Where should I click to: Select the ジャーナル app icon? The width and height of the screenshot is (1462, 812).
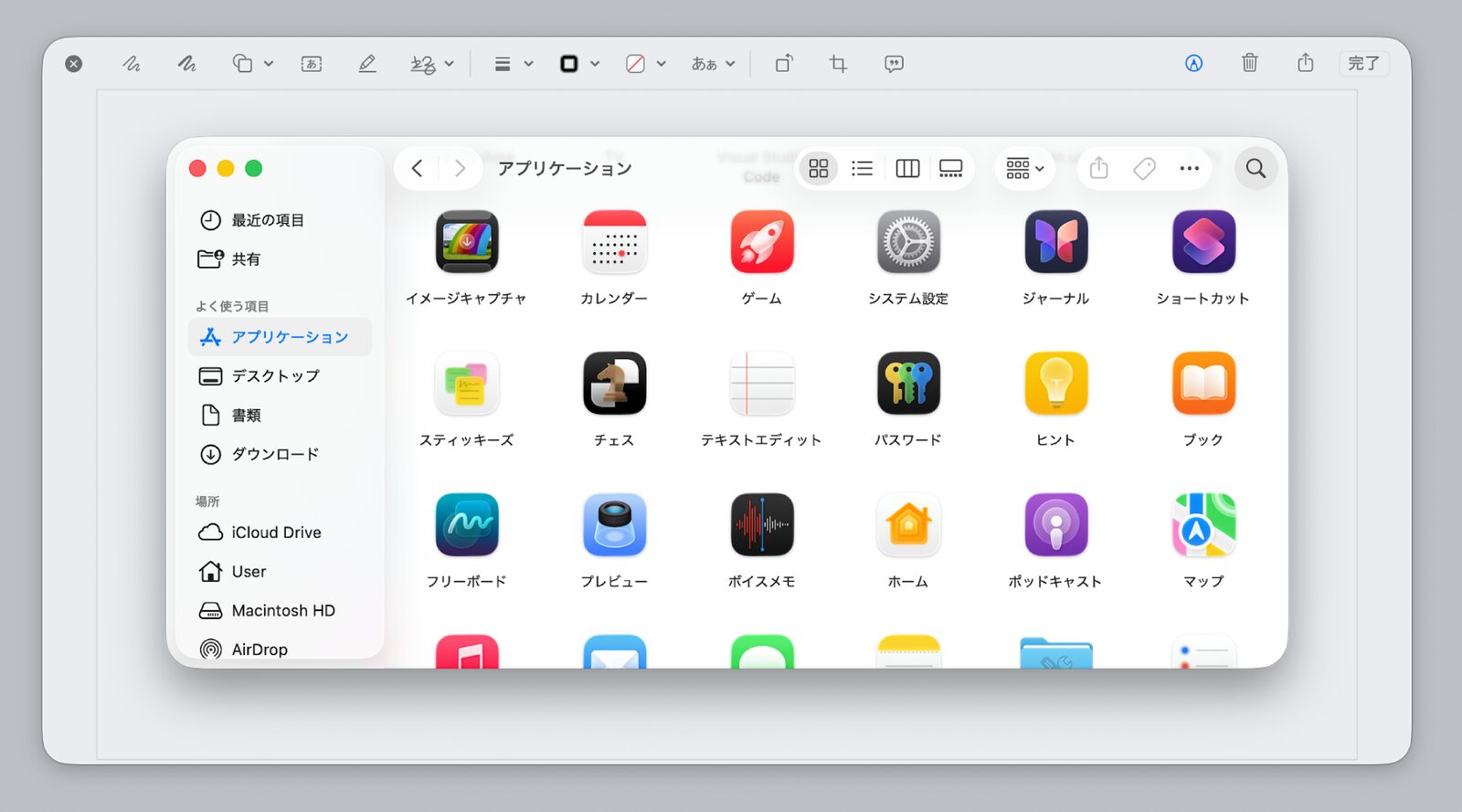[x=1056, y=242]
